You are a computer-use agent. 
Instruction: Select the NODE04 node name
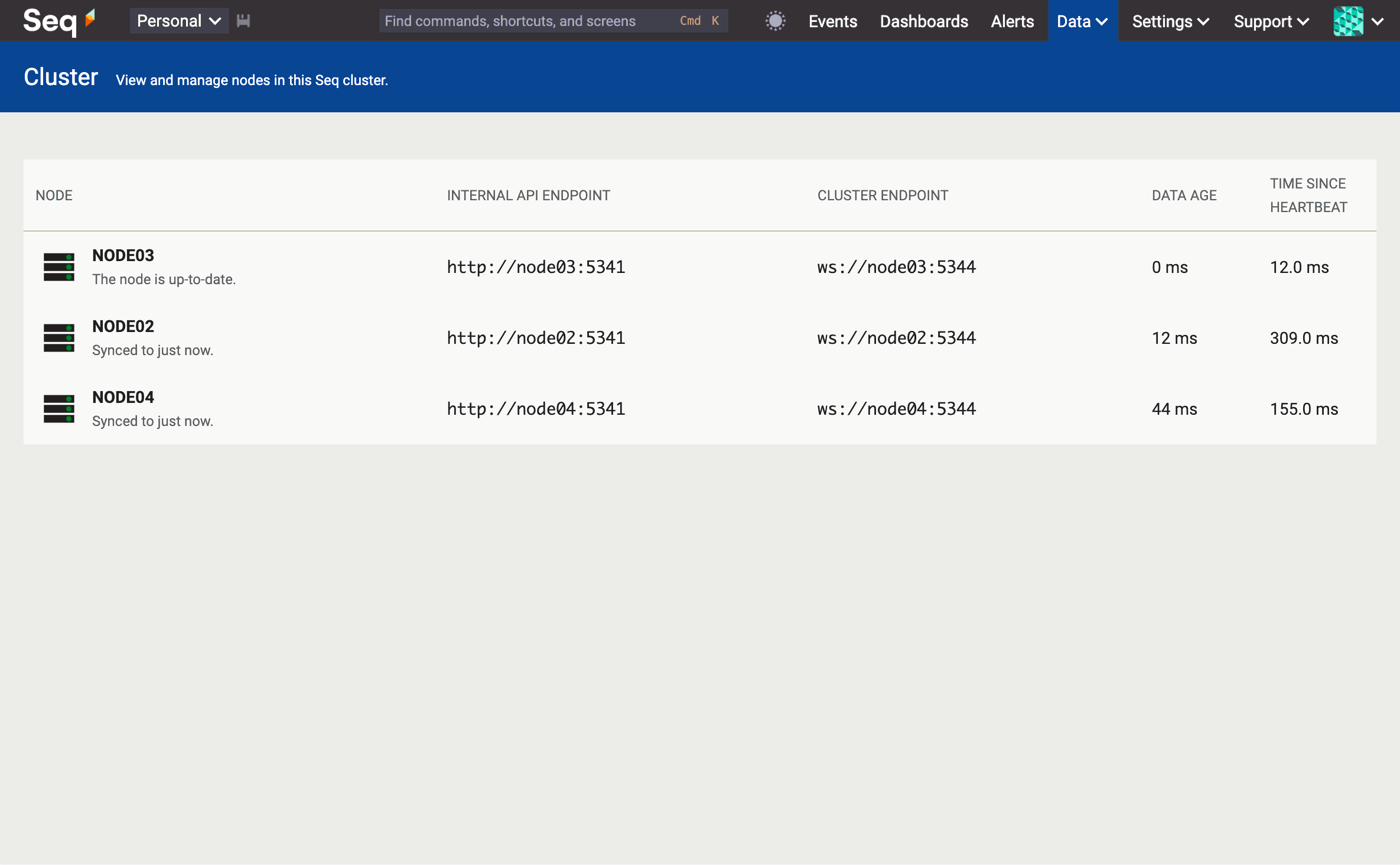(123, 397)
